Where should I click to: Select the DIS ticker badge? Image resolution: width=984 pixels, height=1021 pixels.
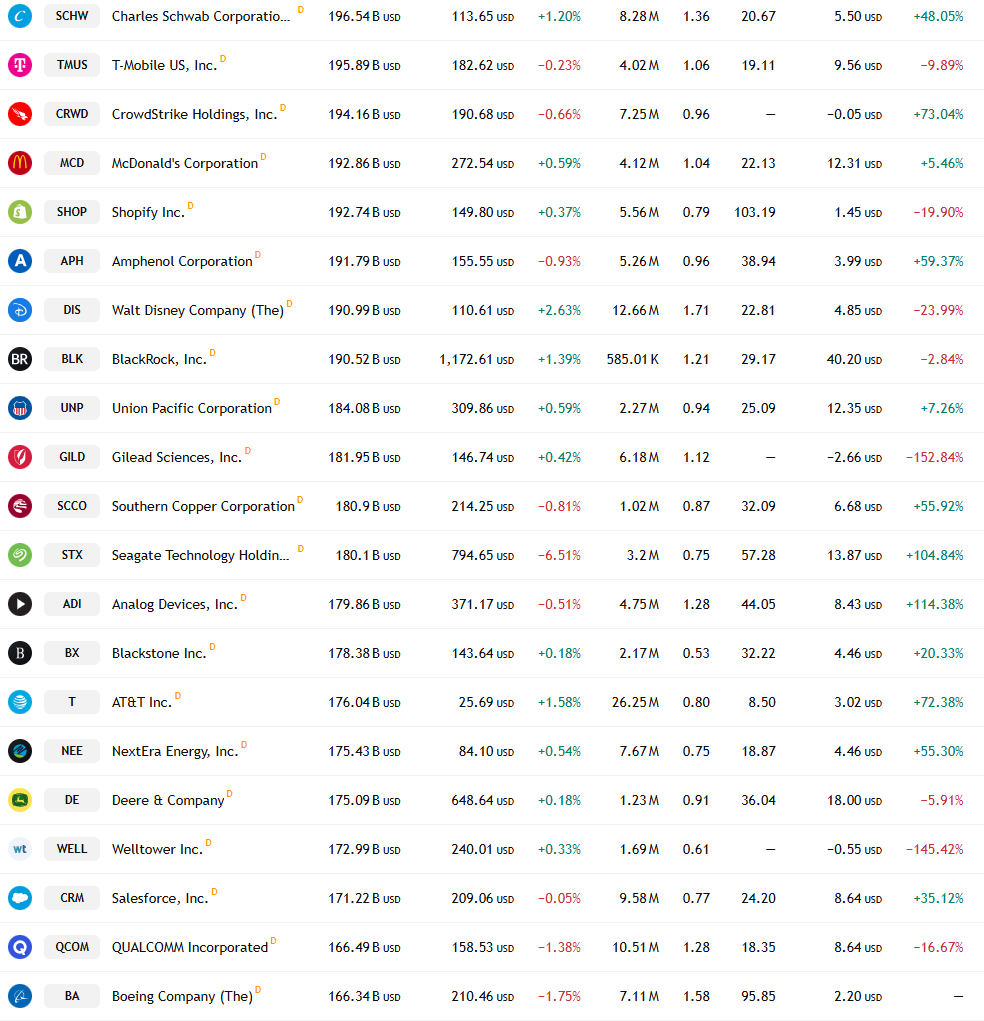72,310
